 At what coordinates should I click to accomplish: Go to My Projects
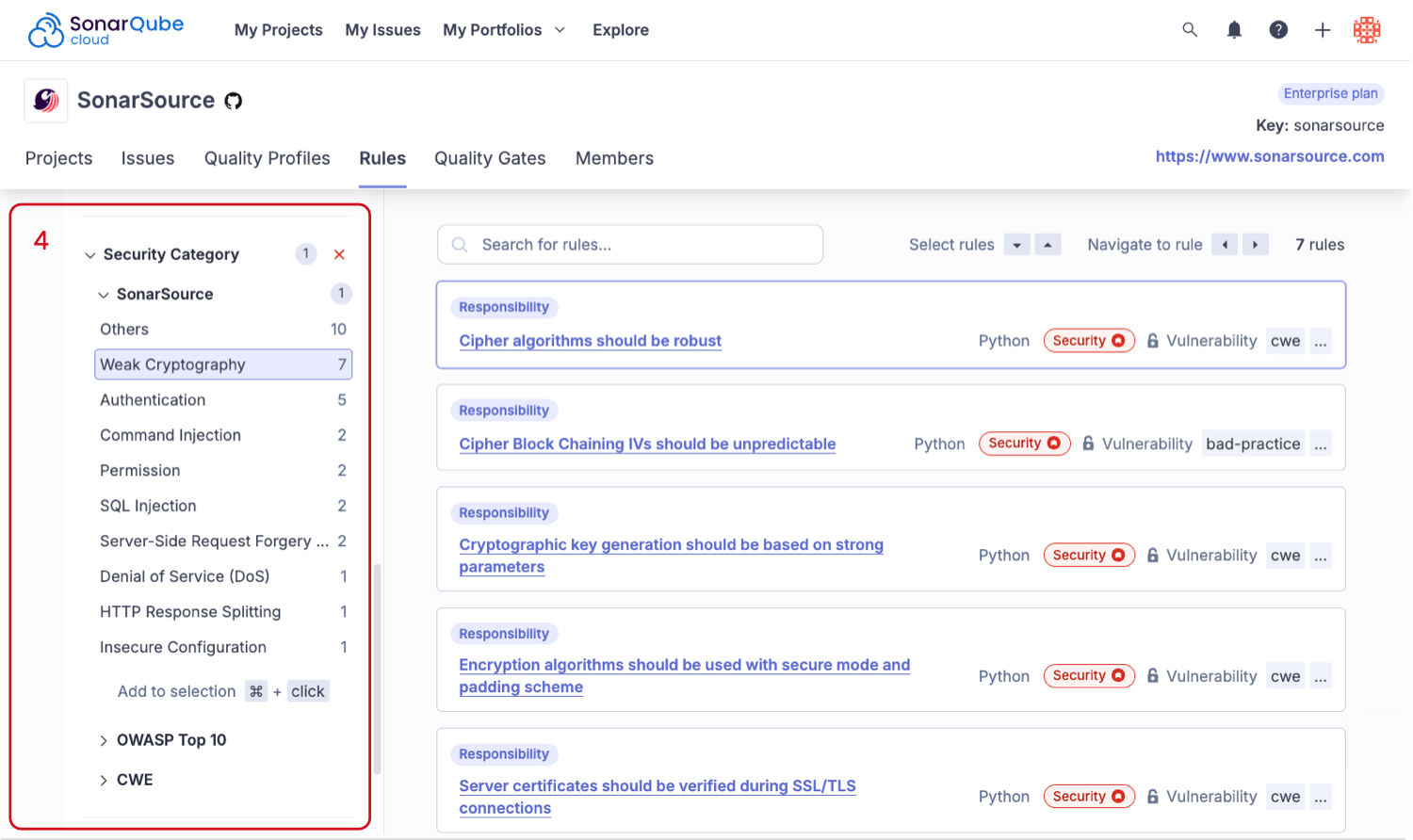(x=278, y=30)
